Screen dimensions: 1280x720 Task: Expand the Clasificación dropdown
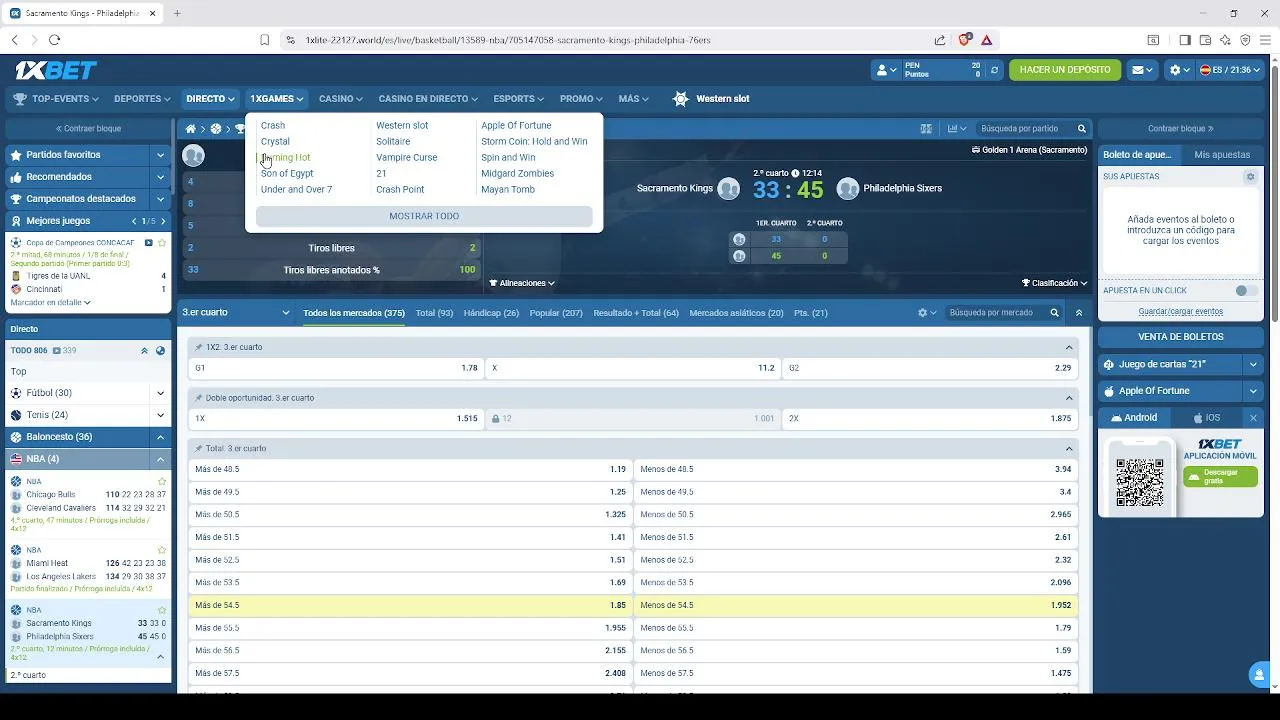(x=1054, y=283)
